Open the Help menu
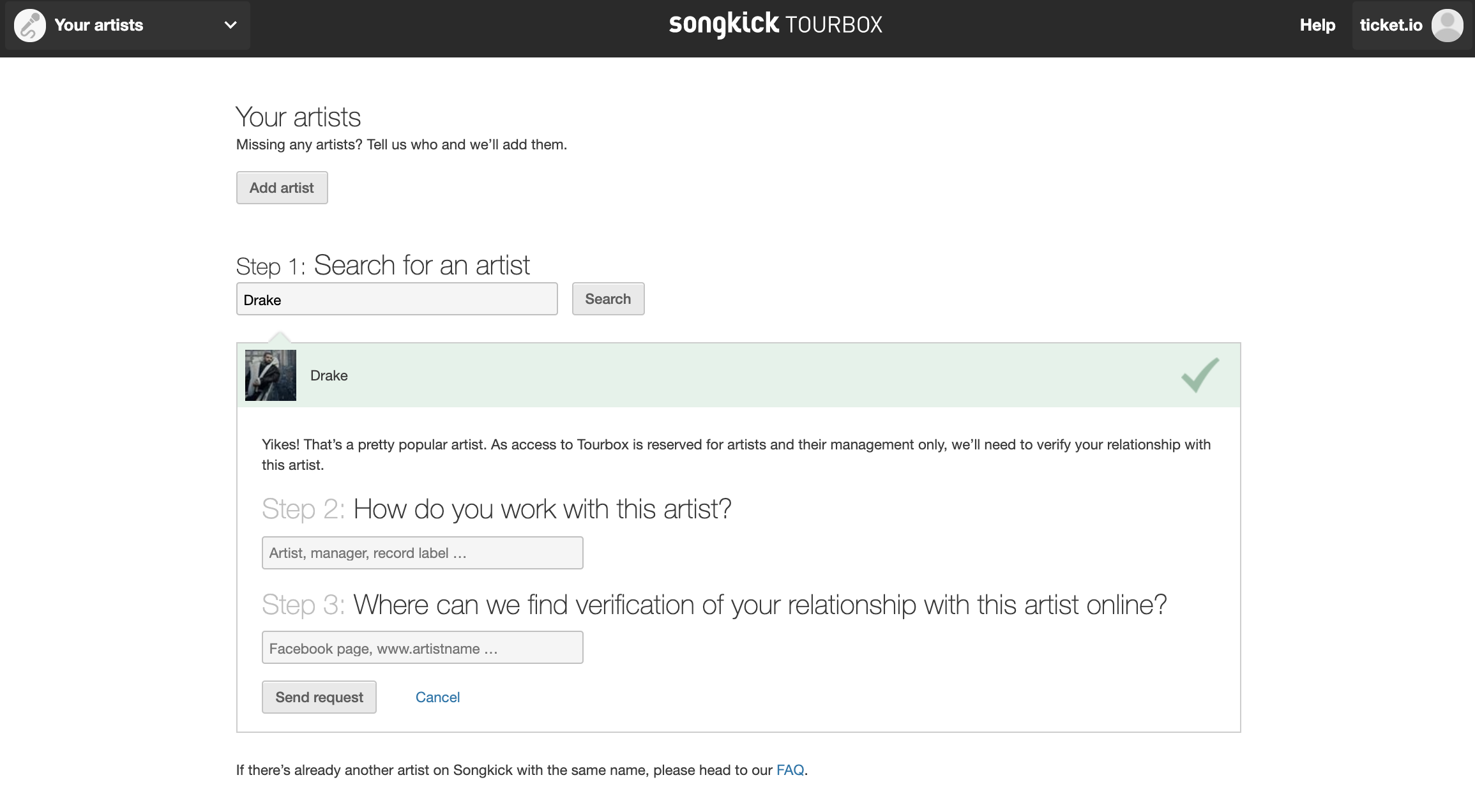This screenshot has height=812, width=1475. point(1317,25)
